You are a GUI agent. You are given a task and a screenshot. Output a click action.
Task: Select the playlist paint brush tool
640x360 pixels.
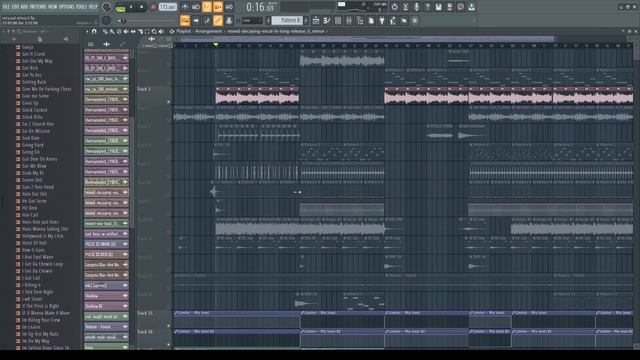click(111, 31)
